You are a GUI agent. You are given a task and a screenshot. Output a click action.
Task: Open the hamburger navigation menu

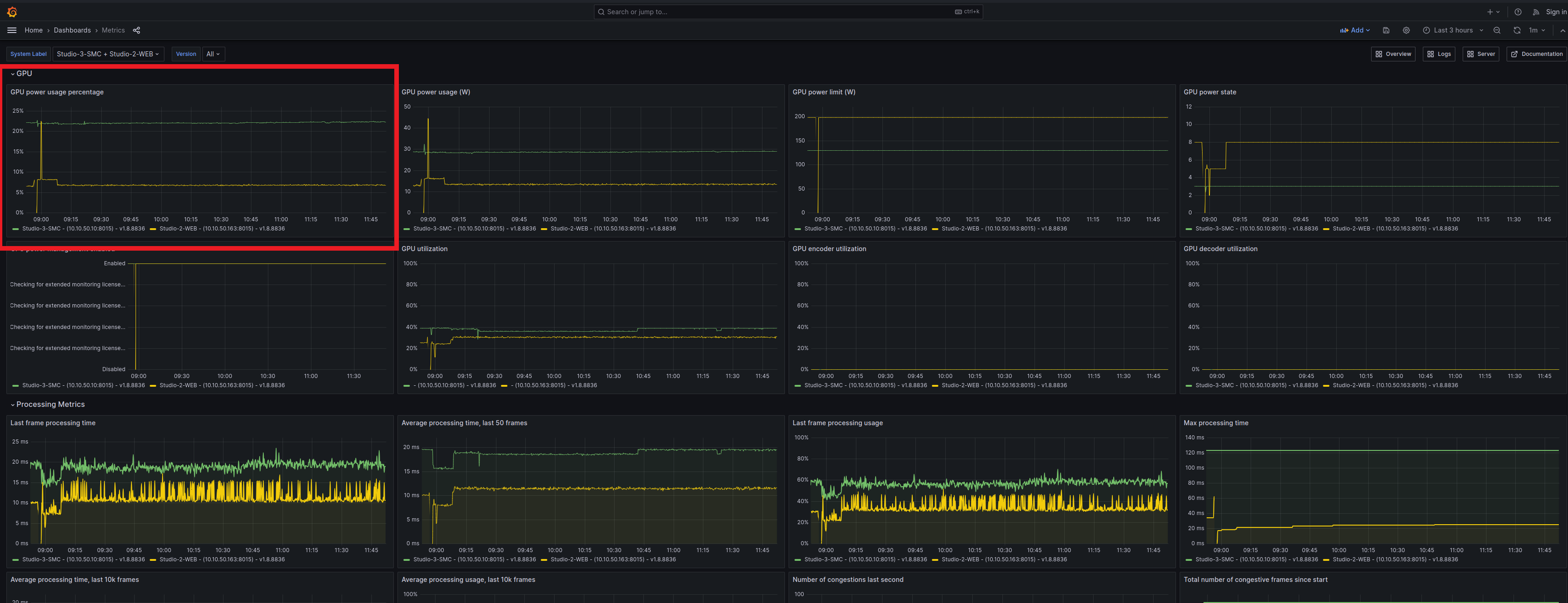pos(11,30)
